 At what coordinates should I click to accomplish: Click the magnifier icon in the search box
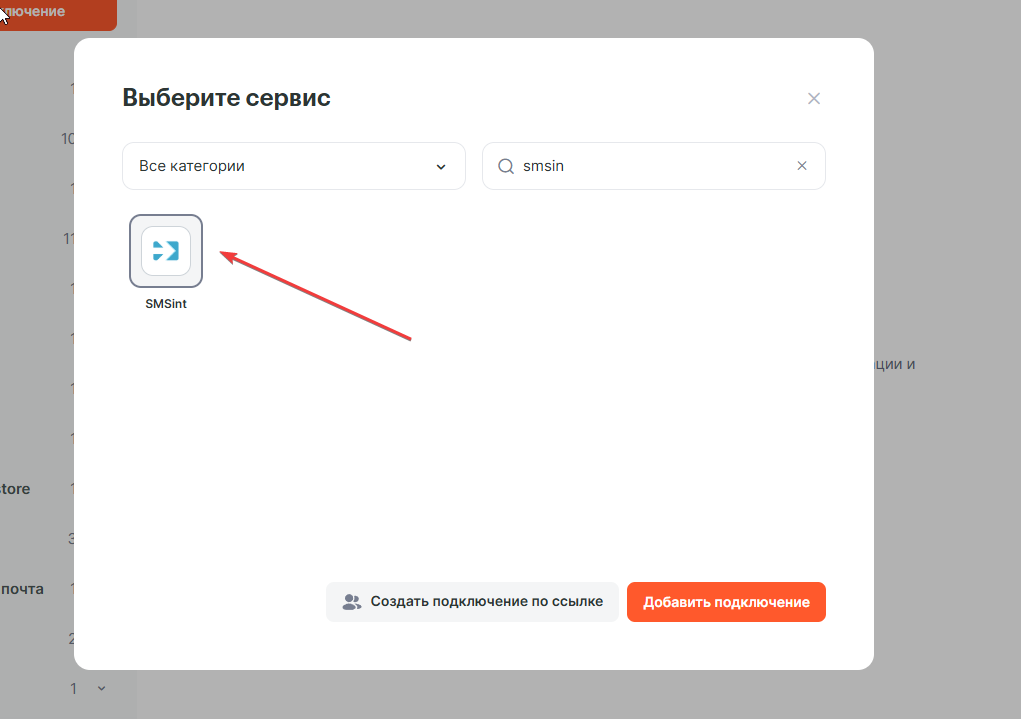click(506, 166)
